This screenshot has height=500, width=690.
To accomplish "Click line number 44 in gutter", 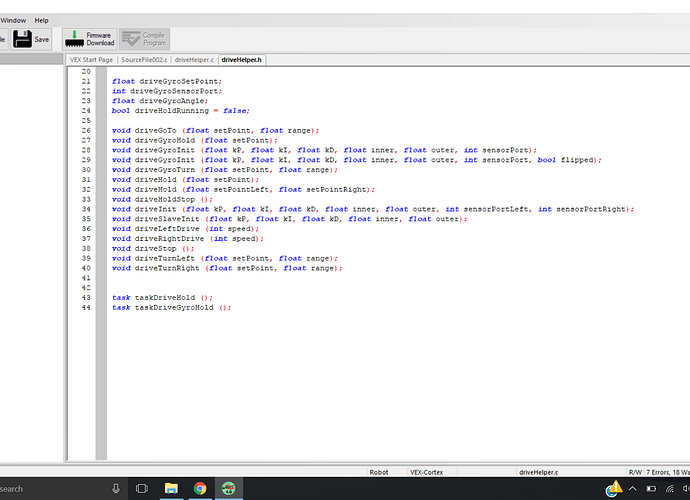I will click(86, 308).
